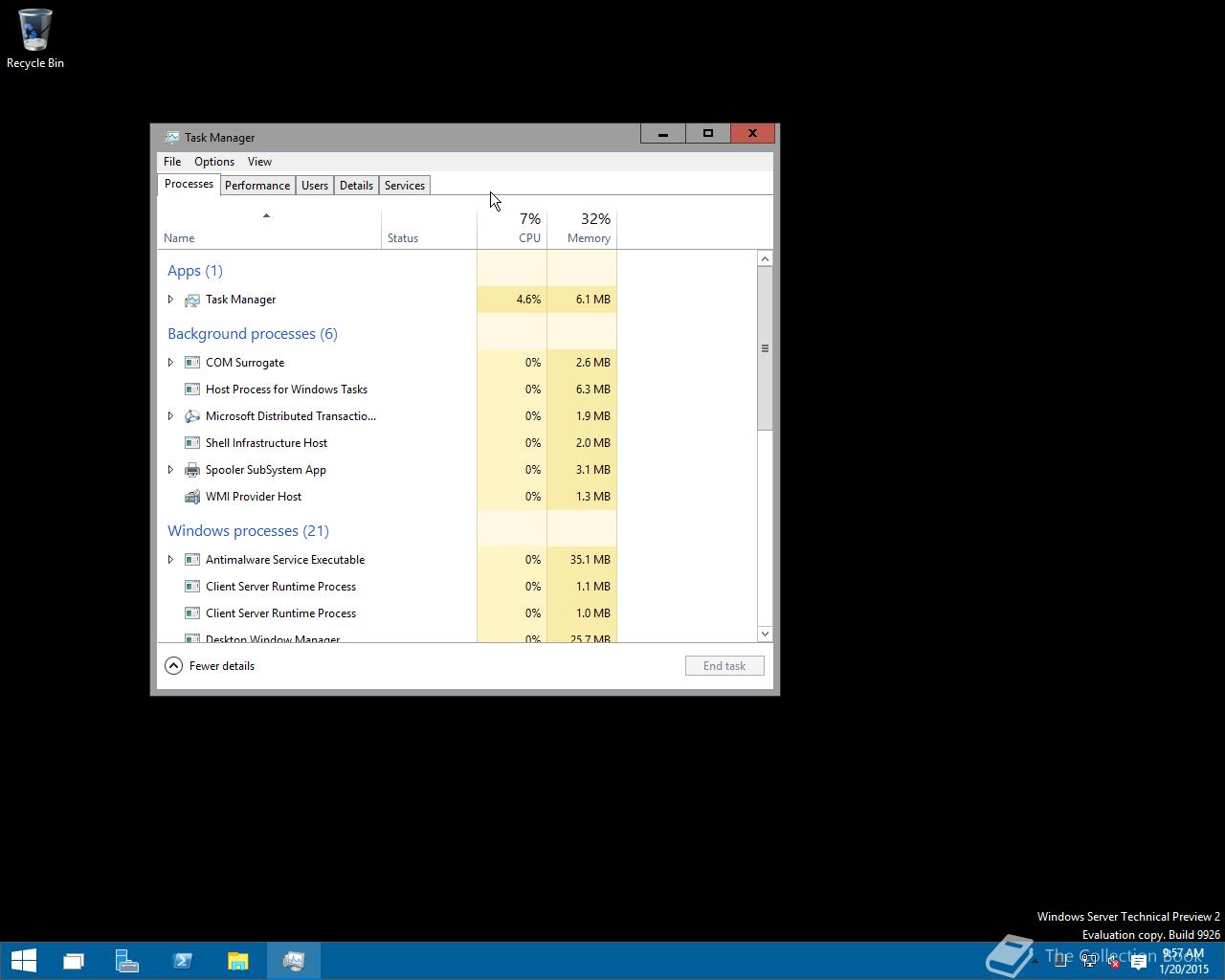Switch to the Users tab

pos(315,186)
